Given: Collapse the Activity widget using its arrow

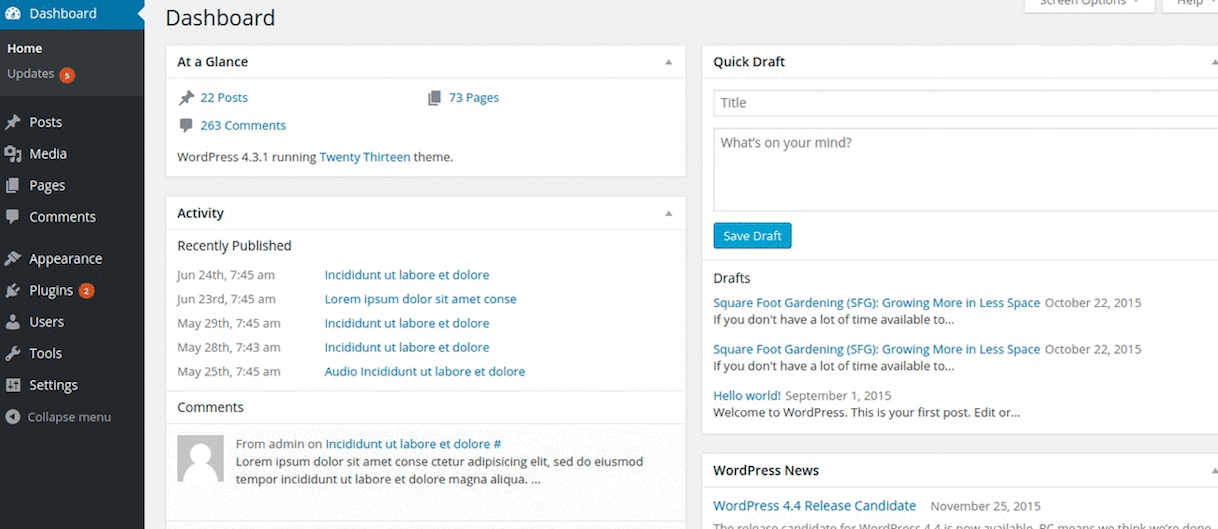Looking at the screenshot, I should point(669,213).
